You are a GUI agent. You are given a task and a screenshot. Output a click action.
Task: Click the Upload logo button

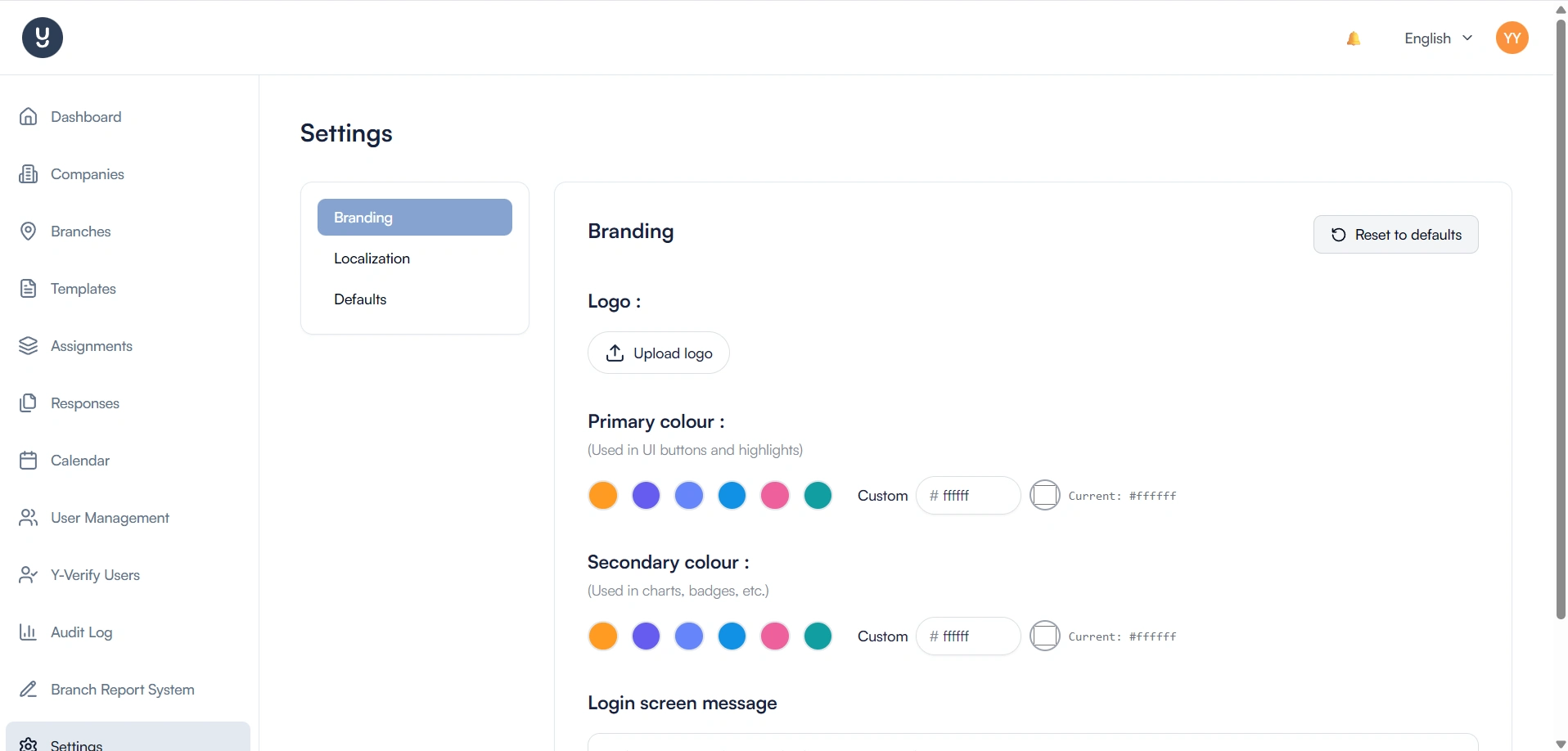click(x=659, y=353)
